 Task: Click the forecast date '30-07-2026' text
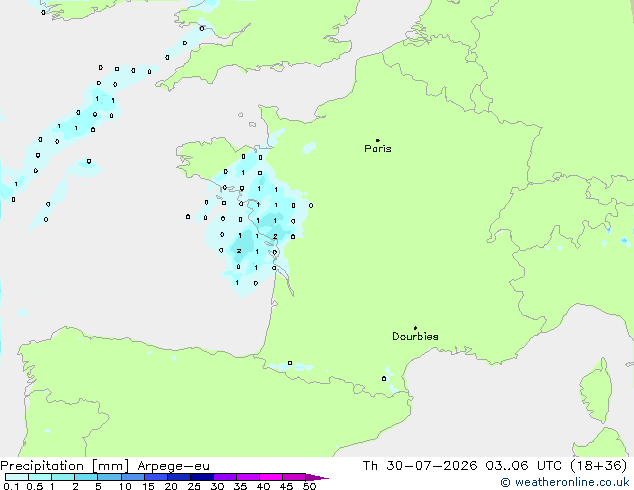[x=431, y=466]
